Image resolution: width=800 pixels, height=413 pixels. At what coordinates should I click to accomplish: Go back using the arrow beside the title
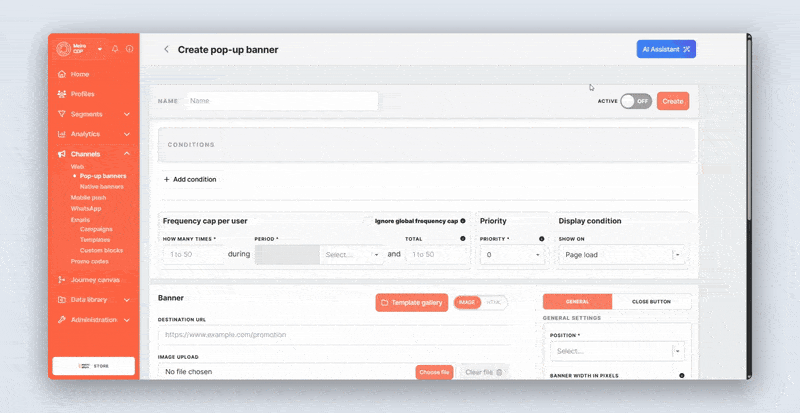point(166,49)
